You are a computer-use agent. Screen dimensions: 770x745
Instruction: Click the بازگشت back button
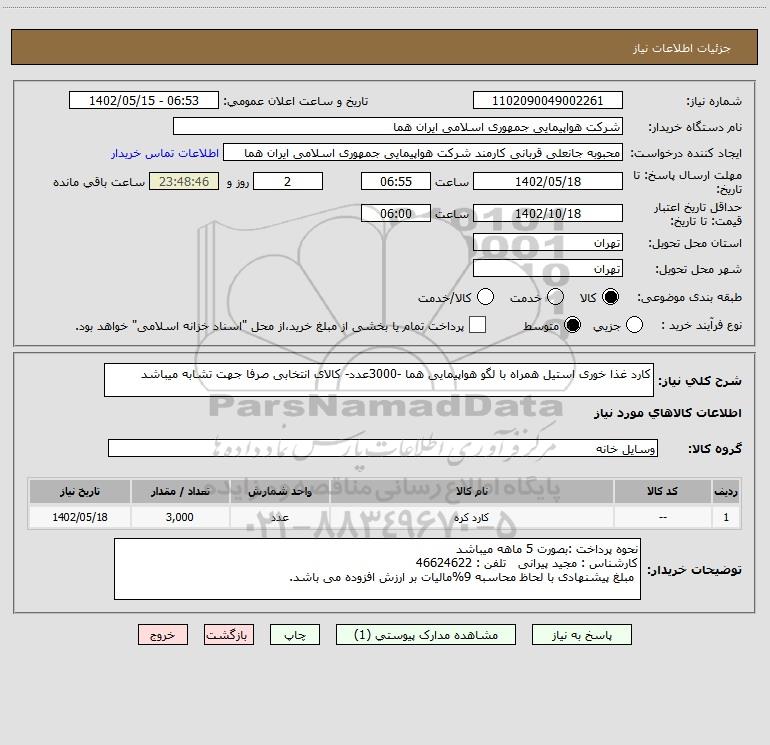tap(229, 635)
